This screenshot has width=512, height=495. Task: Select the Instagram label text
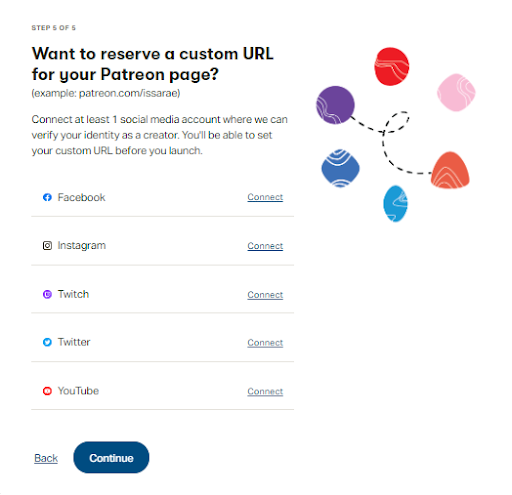tap(82, 246)
